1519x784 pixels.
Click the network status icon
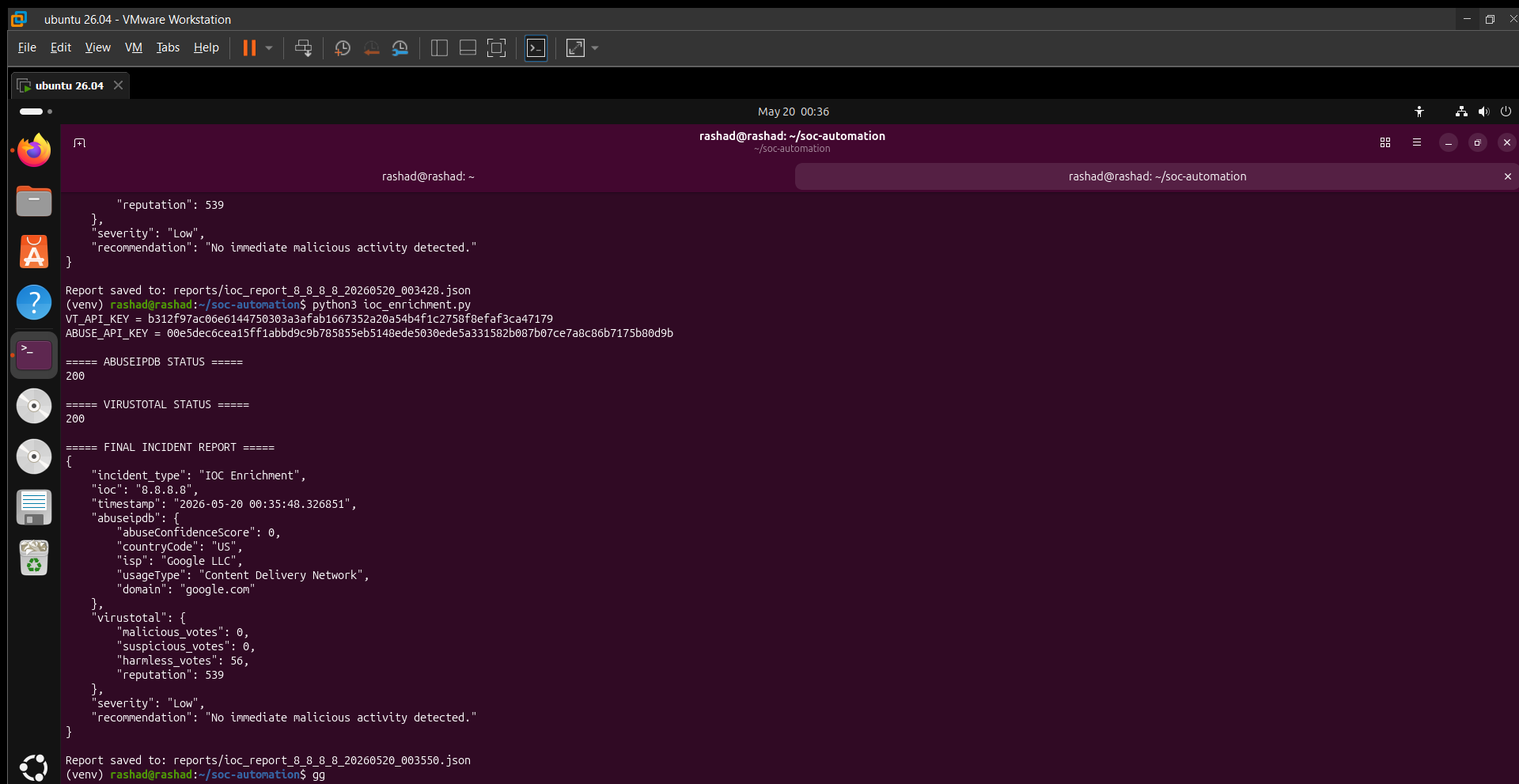(1461, 112)
